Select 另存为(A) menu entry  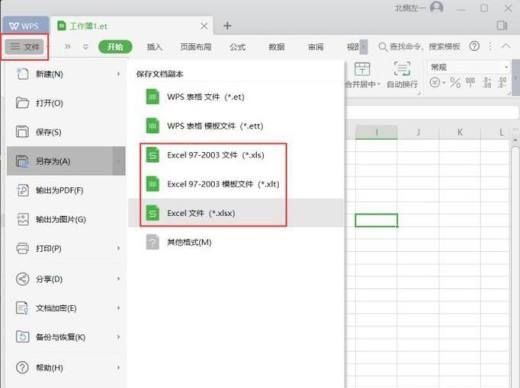pos(66,161)
